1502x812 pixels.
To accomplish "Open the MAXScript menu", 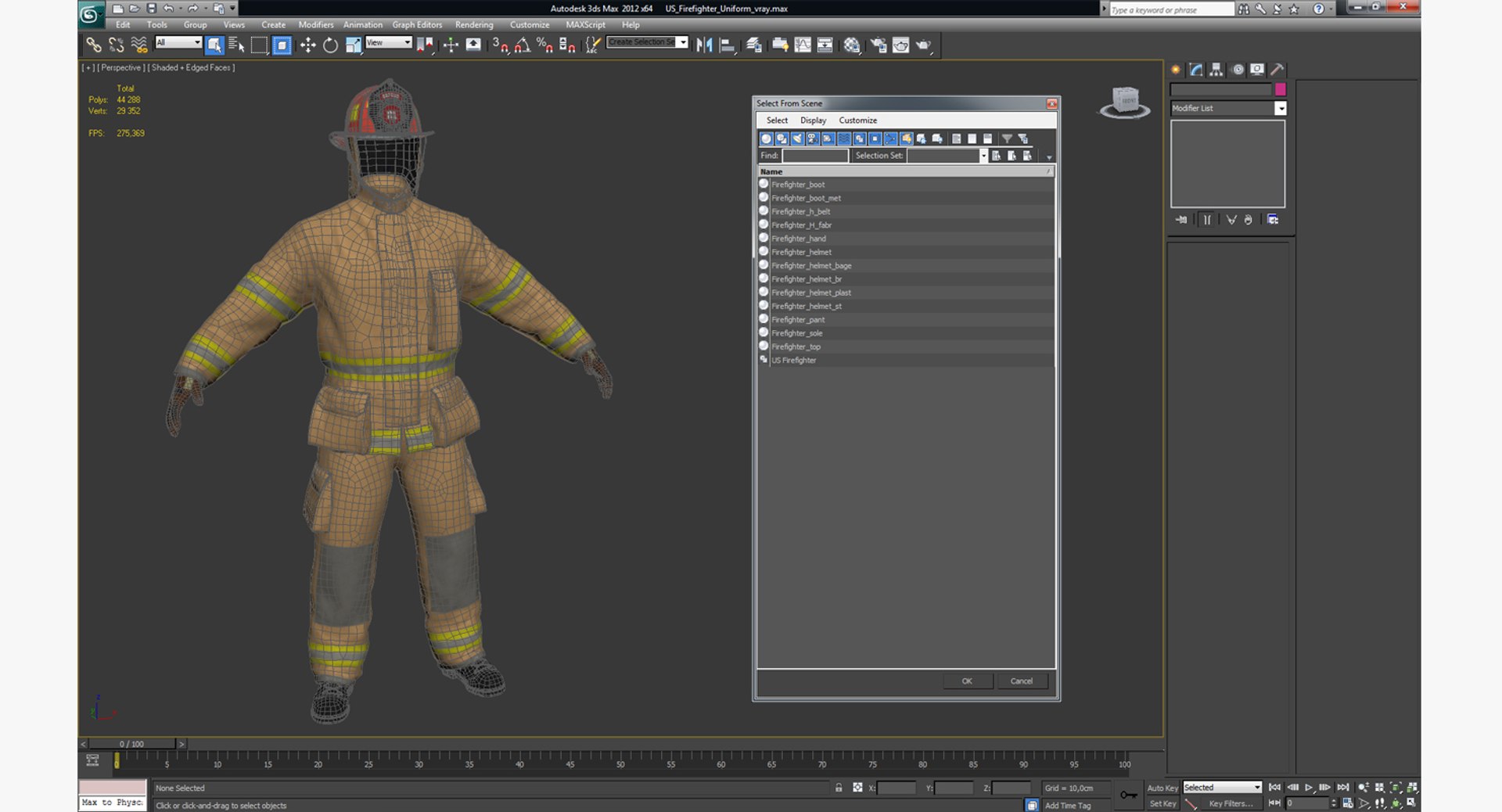I will [585, 25].
